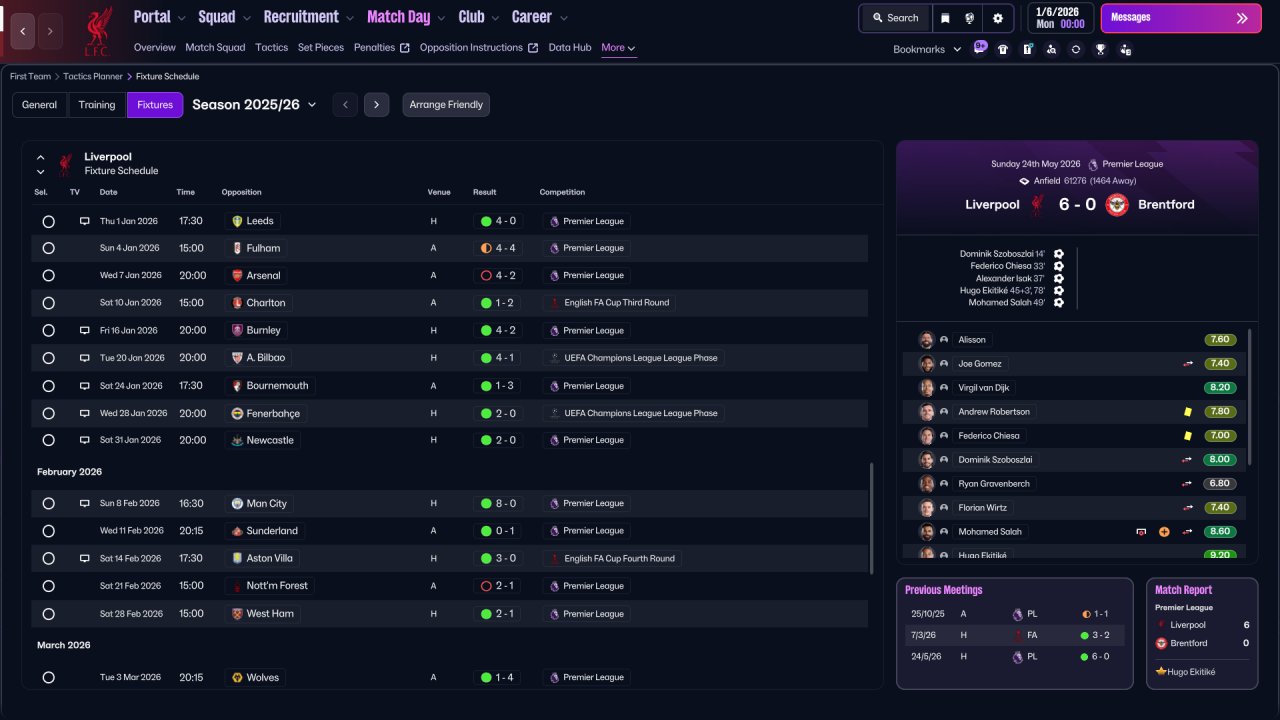Viewport: 1280px width, 720px height.
Task: Switch to the Training tab
Action: [97, 105]
